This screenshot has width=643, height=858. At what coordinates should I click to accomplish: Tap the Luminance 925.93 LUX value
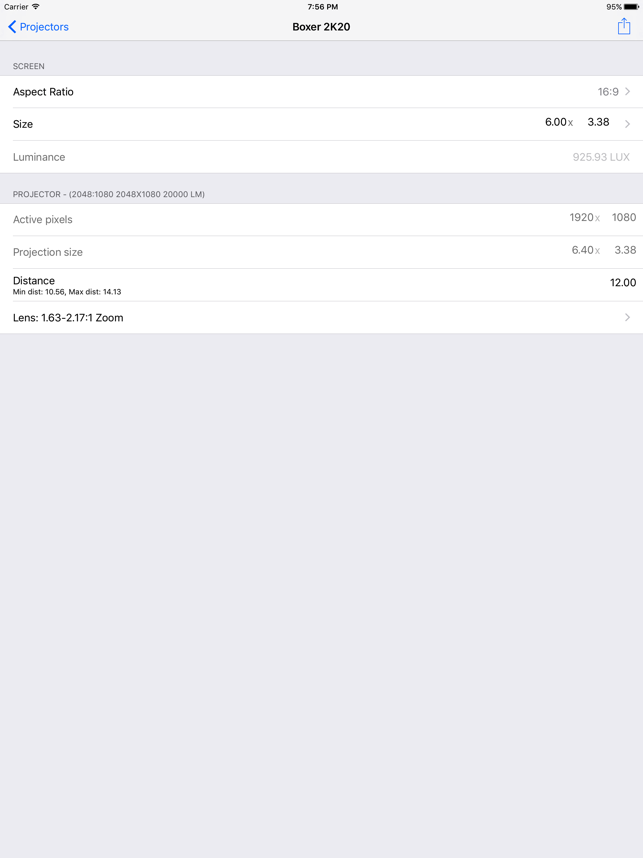pyautogui.click(x=601, y=157)
